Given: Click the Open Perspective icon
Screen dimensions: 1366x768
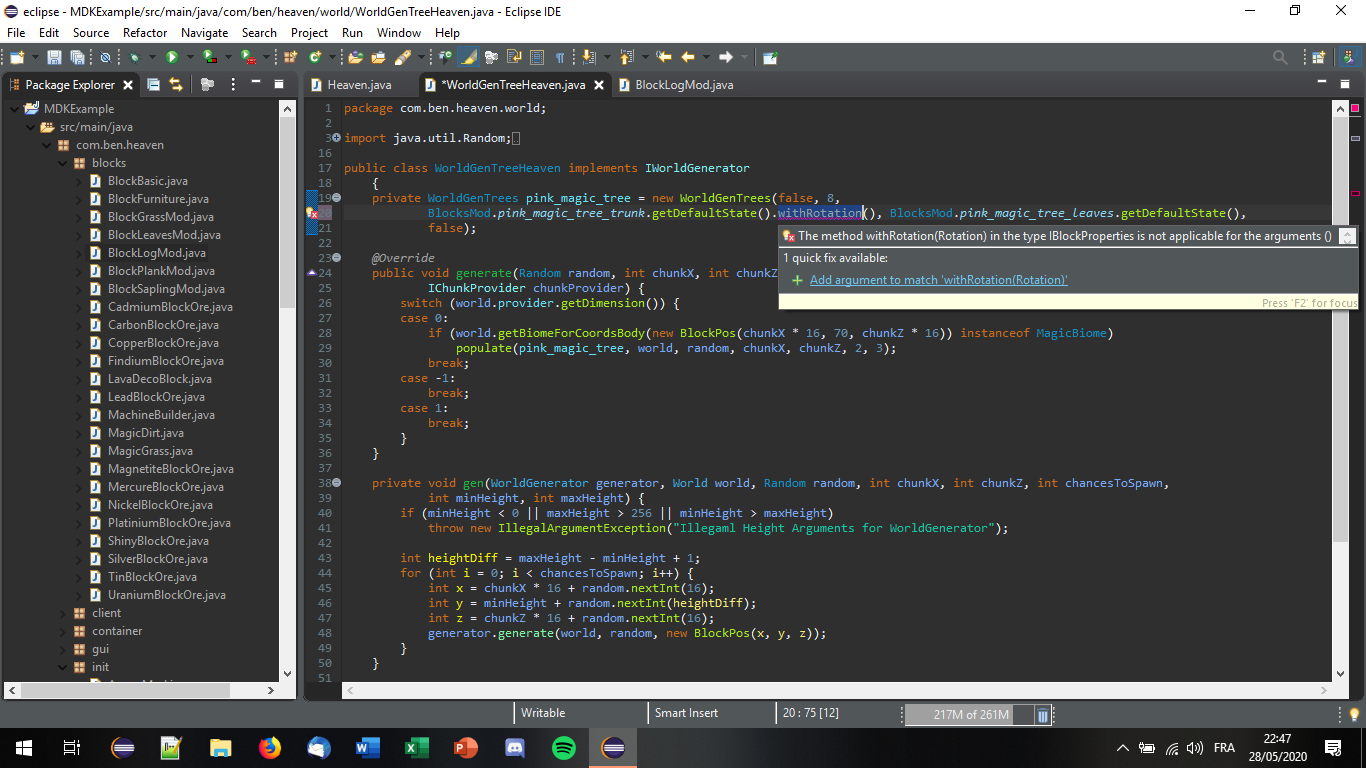Looking at the screenshot, I should point(1318,58).
